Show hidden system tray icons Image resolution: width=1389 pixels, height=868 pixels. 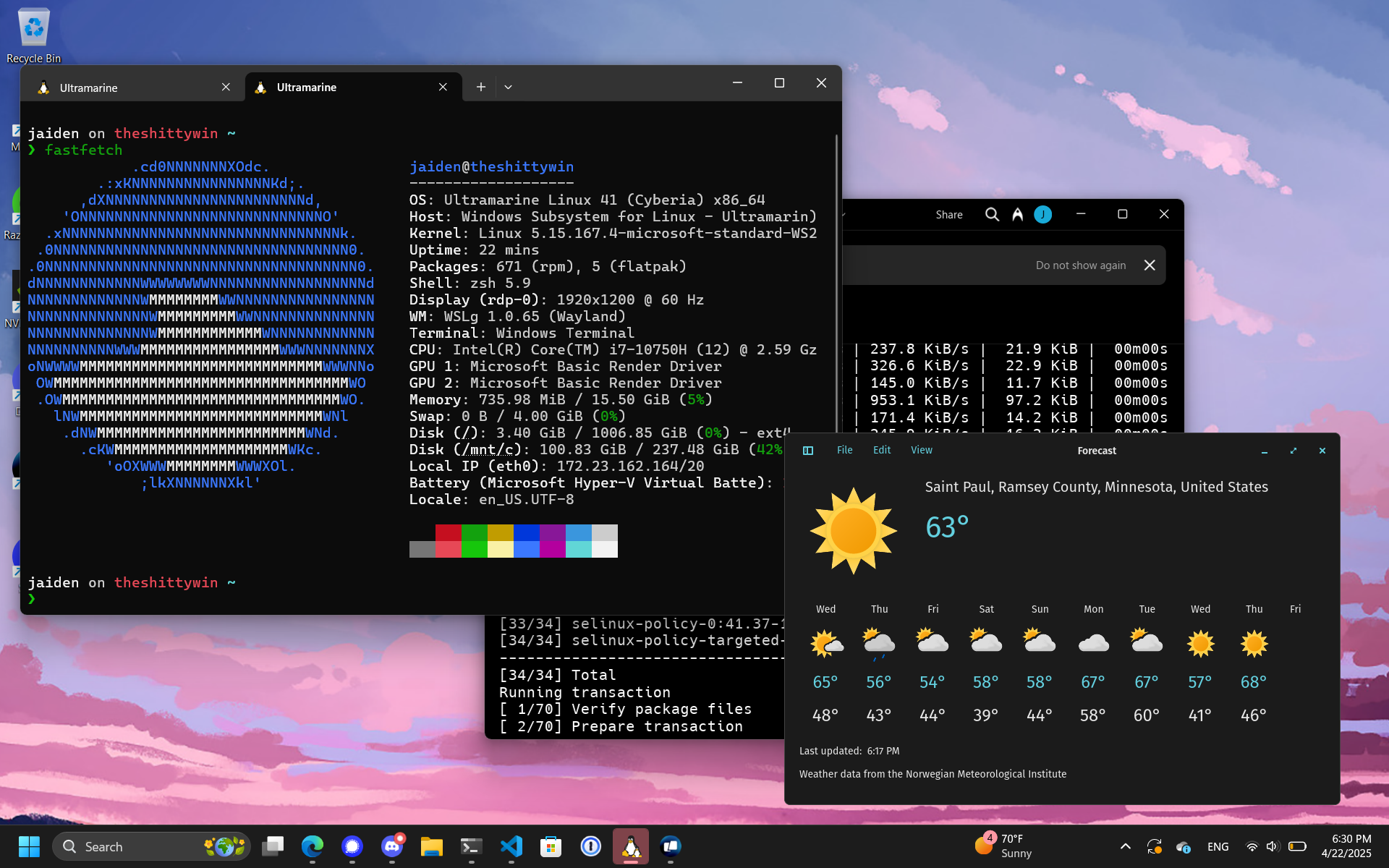(1125, 846)
